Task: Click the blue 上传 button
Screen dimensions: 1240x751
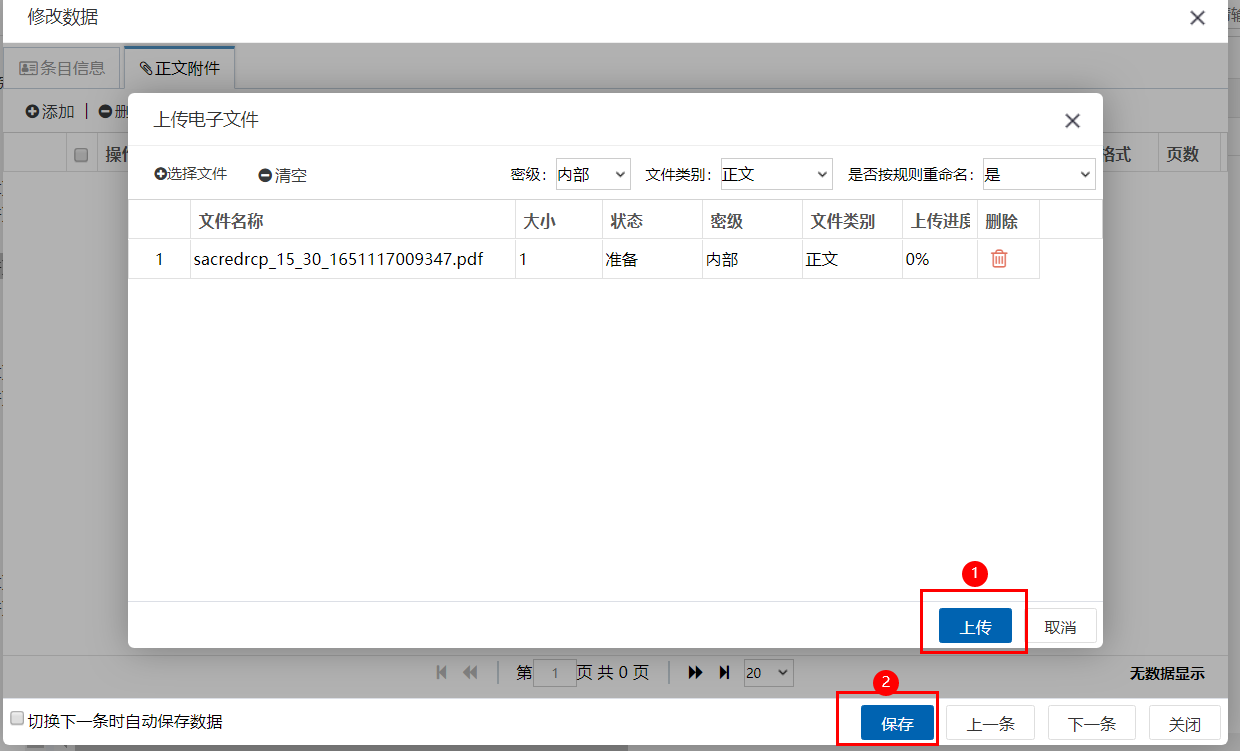Action: pyautogui.click(x=975, y=627)
